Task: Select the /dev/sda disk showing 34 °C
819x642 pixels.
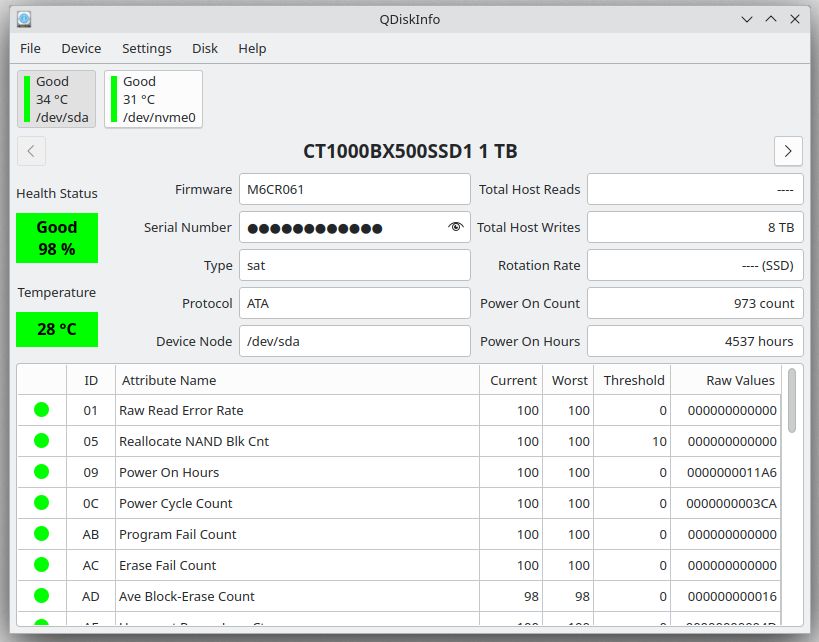Action: [56, 98]
